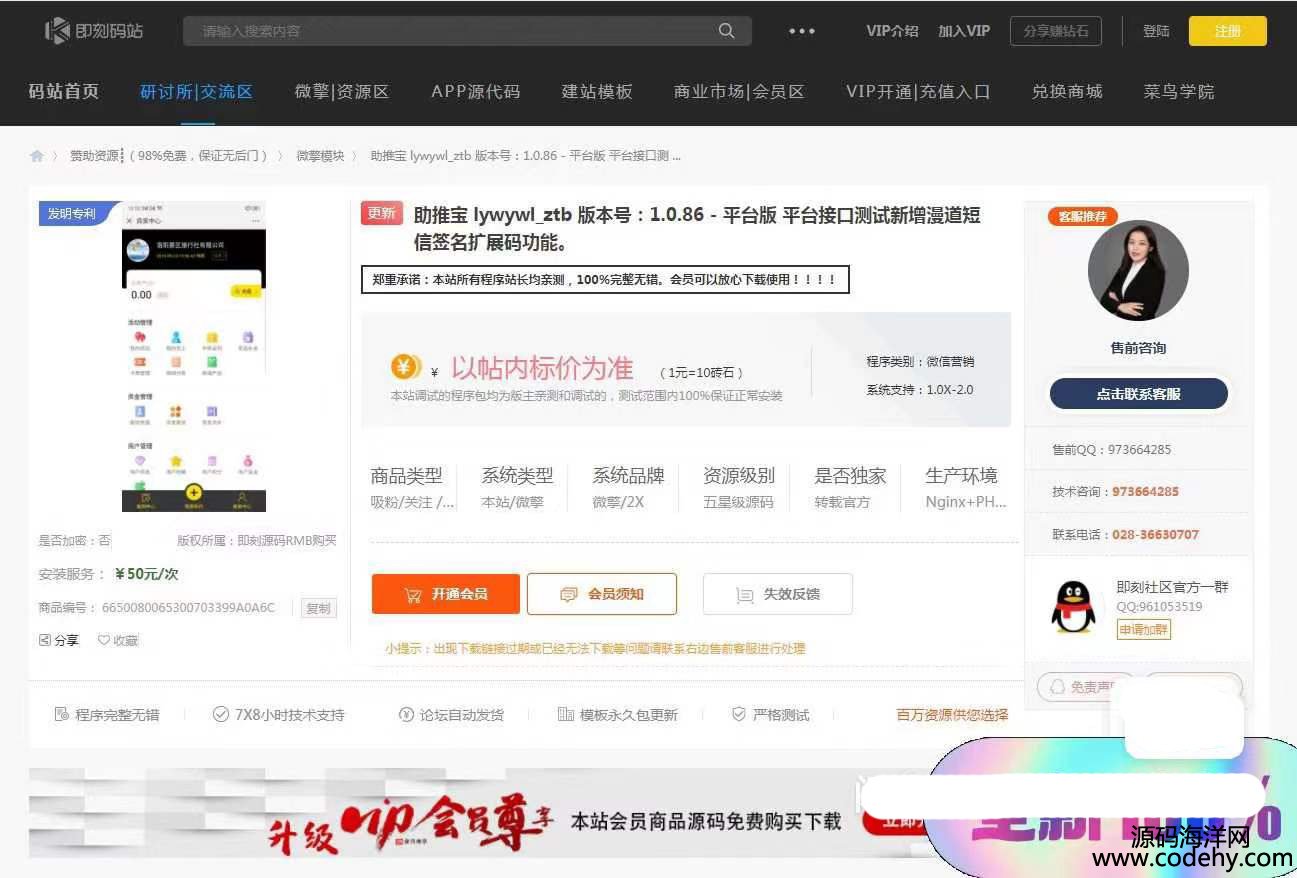Click the 客服推荐 orange badge
The width and height of the screenshot is (1297, 878).
(x=1083, y=216)
